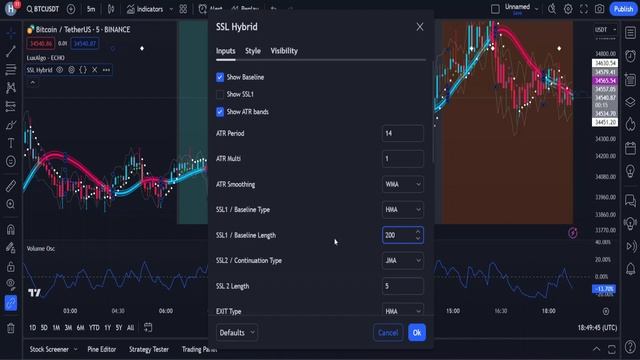Open the Defaults dropdown
This screenshot has height=360, width=640.
pyautogui.click(x=237, y=333)
